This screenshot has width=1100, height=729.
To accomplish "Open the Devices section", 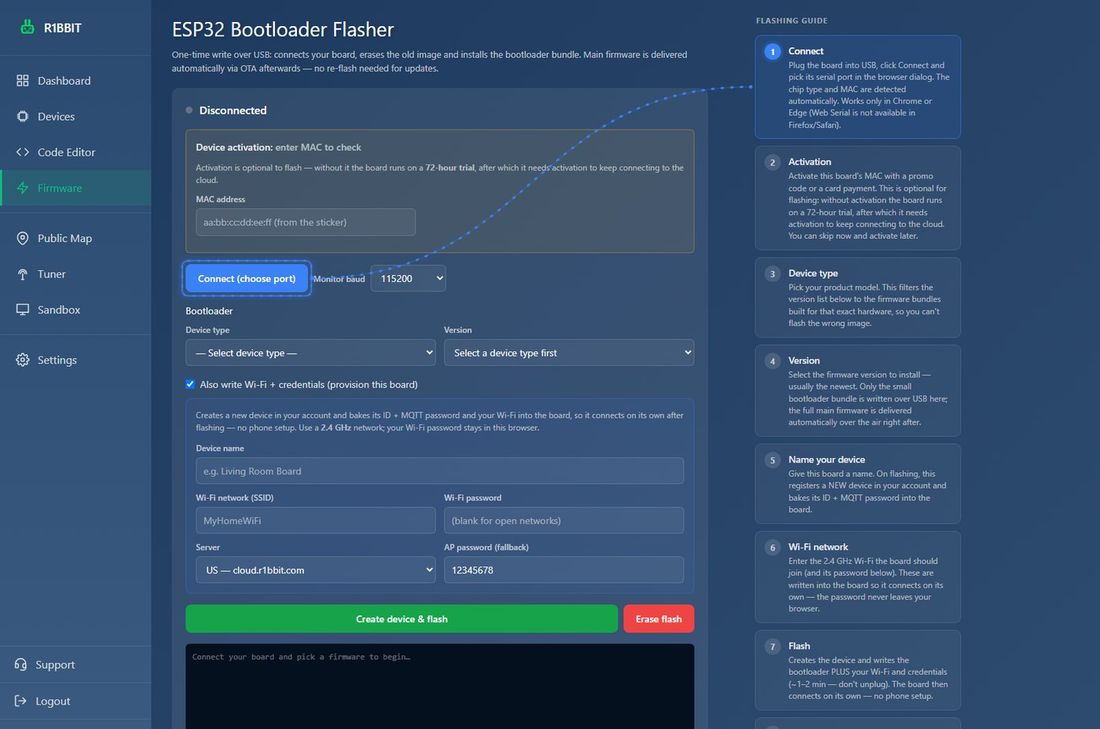I will tap(76, 116).
